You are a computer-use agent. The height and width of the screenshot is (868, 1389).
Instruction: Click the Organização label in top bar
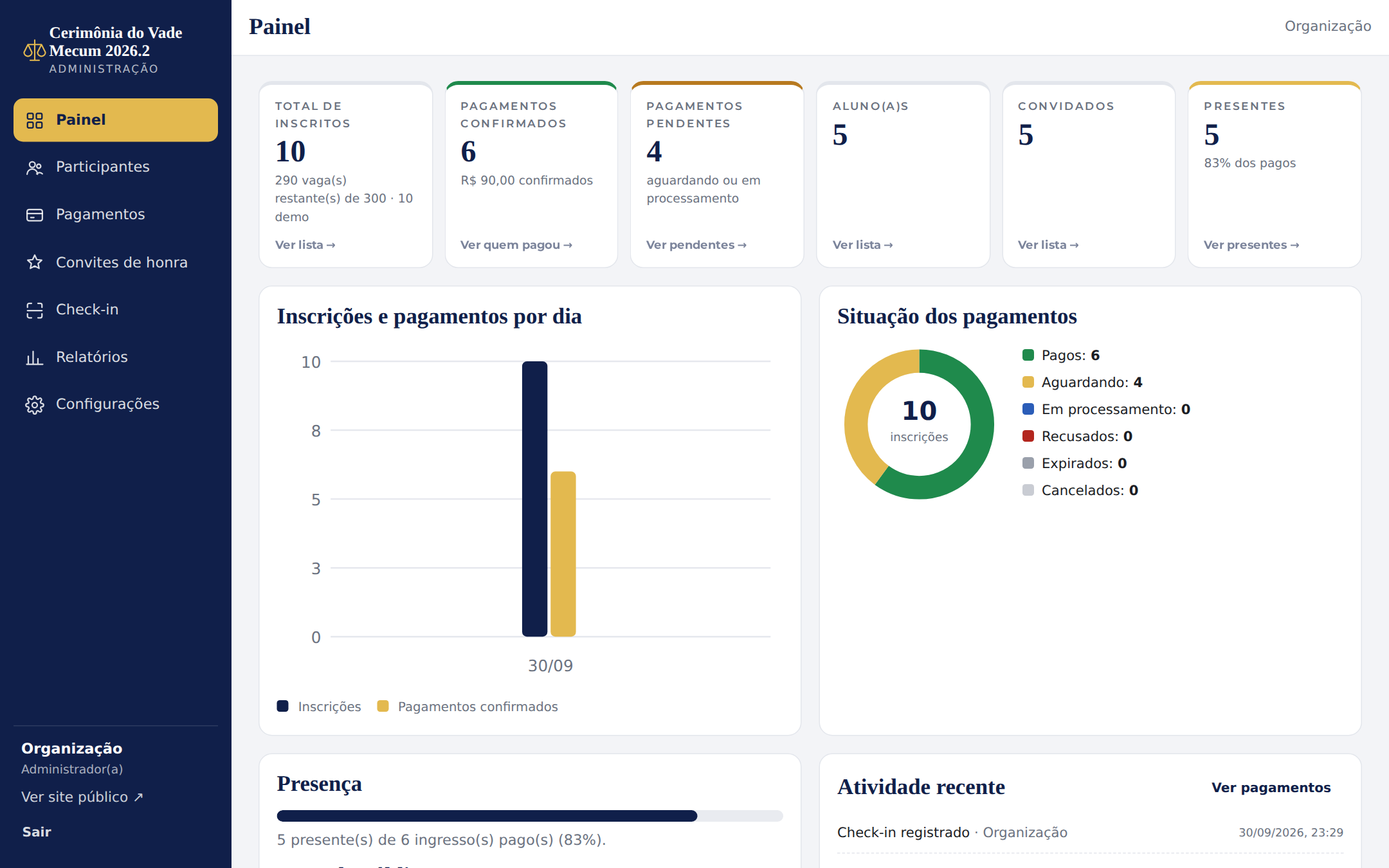(1328, 26)
